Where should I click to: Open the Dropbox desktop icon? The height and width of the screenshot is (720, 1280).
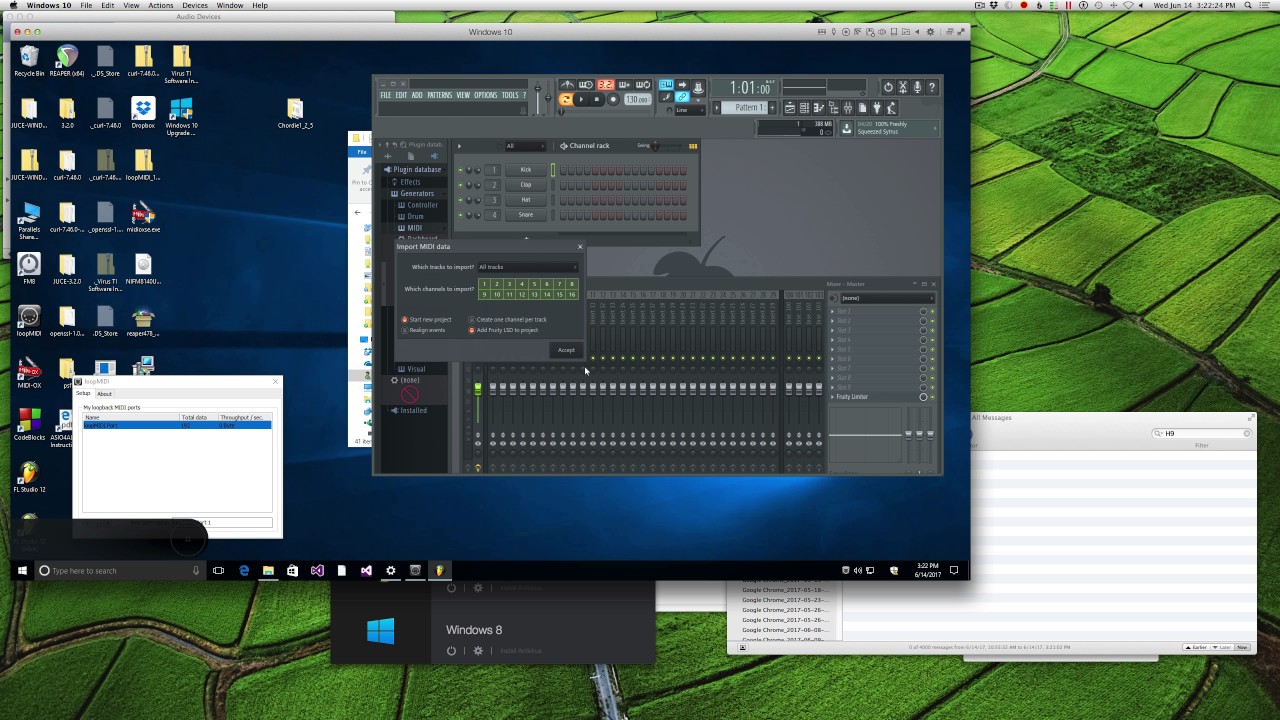point(143,113)
